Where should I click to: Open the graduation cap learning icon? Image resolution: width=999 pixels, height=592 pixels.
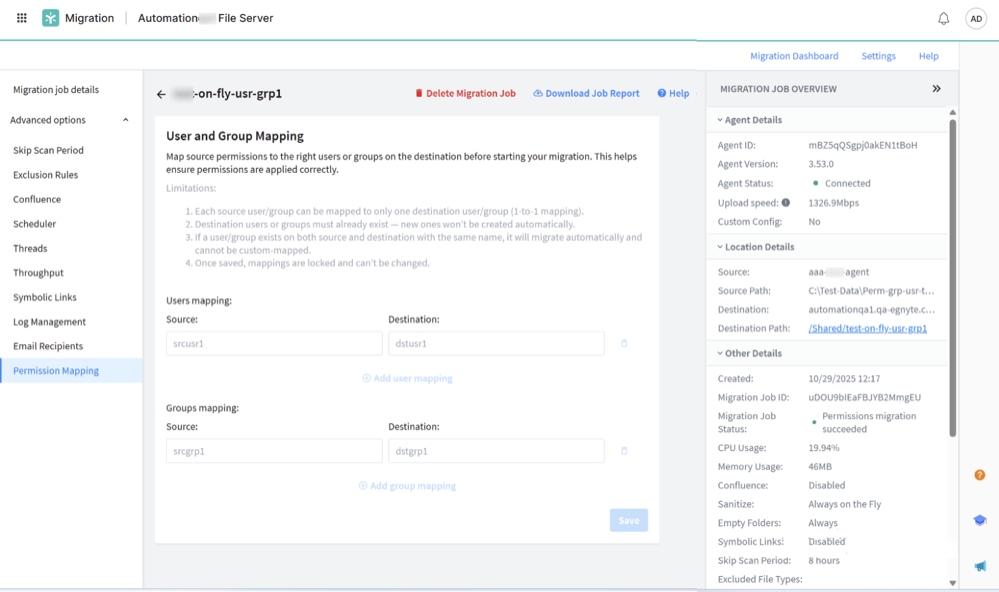point(979,520)
